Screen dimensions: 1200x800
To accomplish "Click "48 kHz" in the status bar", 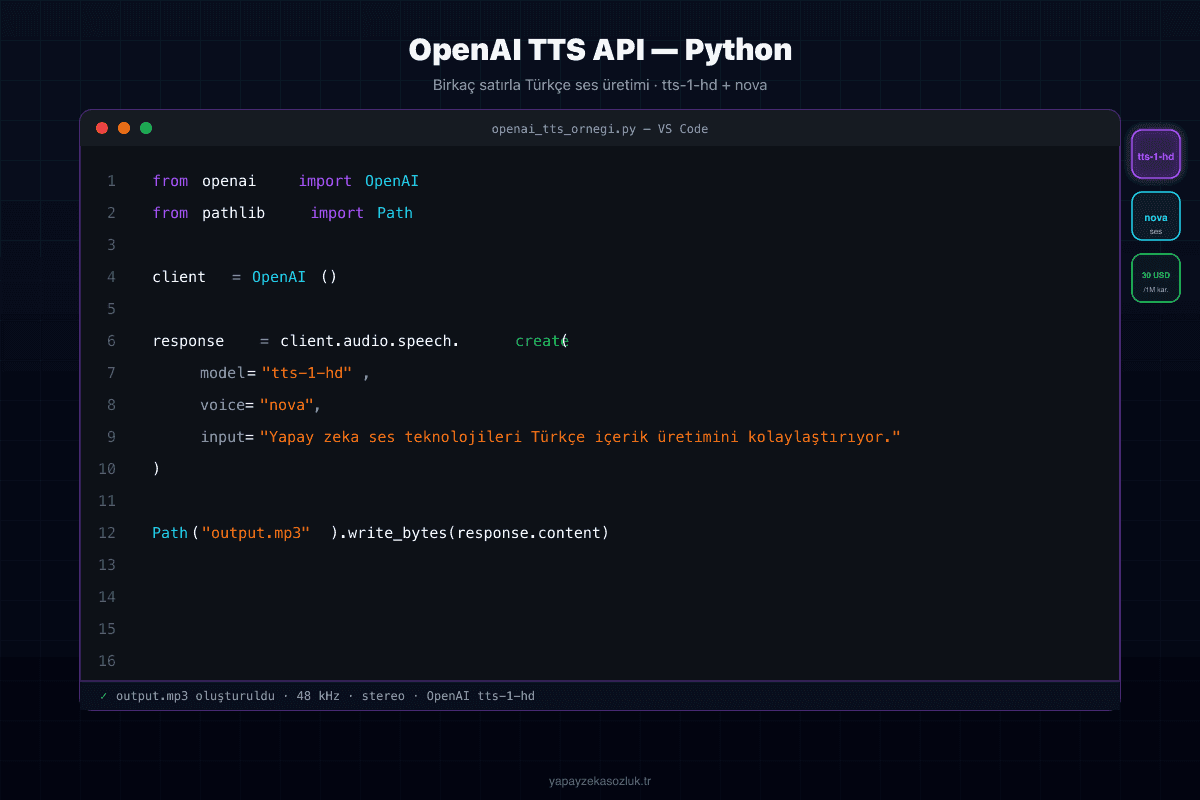I will (318, 695).
